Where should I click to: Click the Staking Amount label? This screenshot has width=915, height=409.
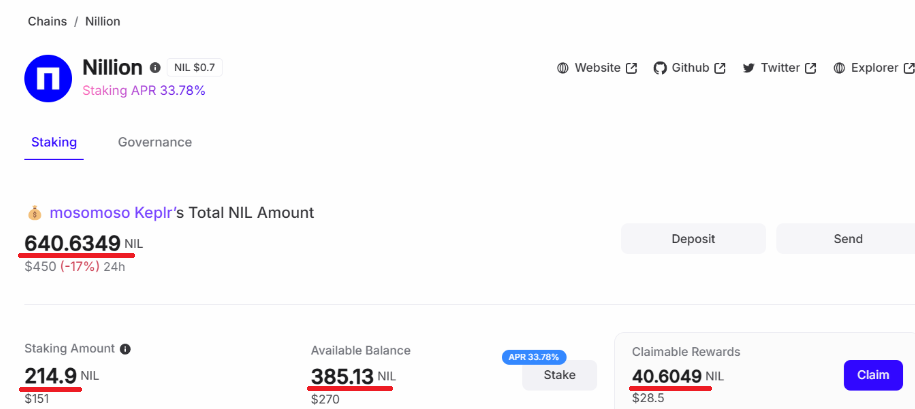69,349
